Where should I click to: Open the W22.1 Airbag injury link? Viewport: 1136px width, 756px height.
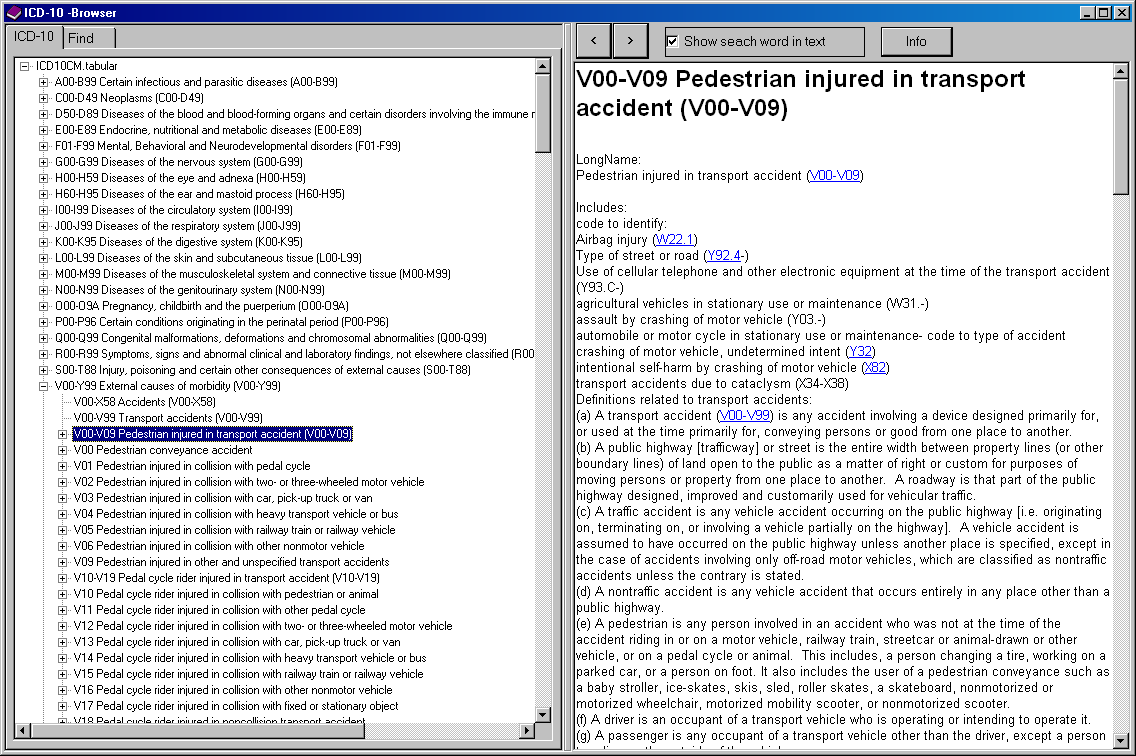pos(674,239)
